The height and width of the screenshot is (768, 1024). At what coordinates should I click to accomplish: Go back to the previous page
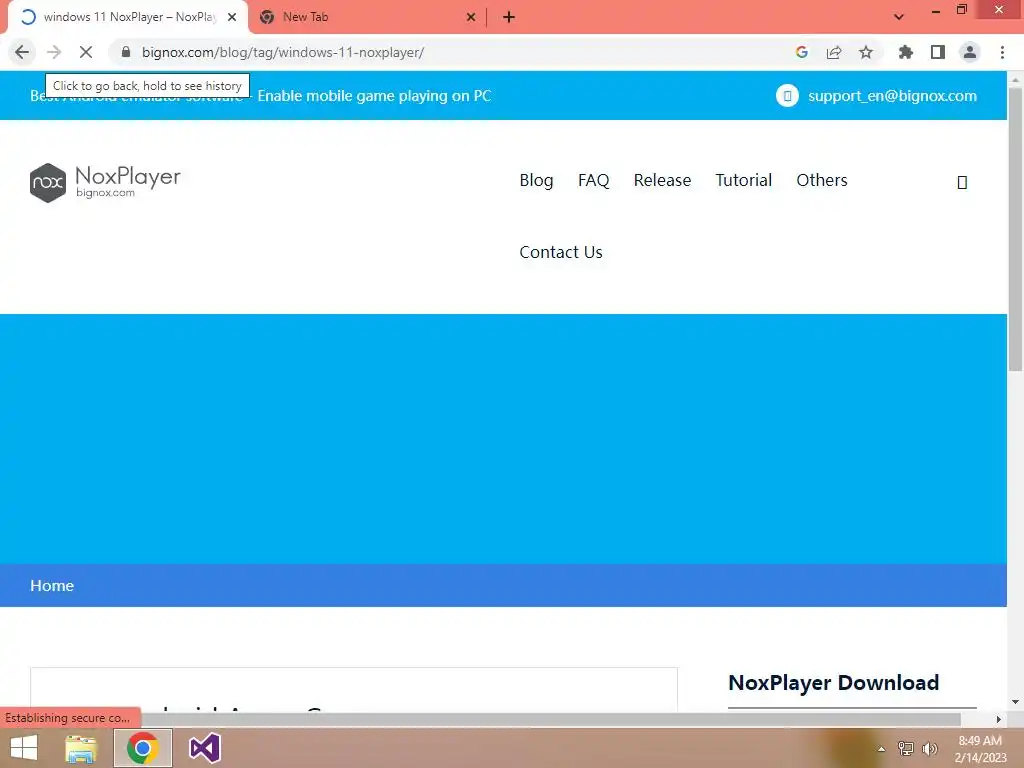[22, 52]
